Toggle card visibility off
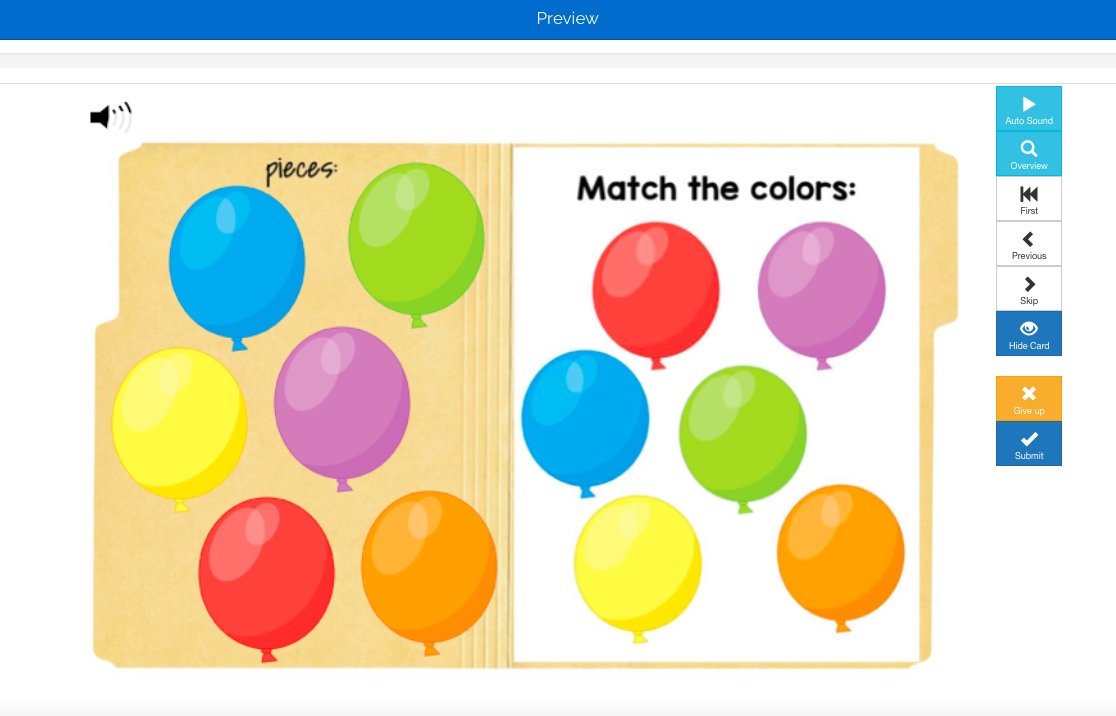 [1029, 334]
